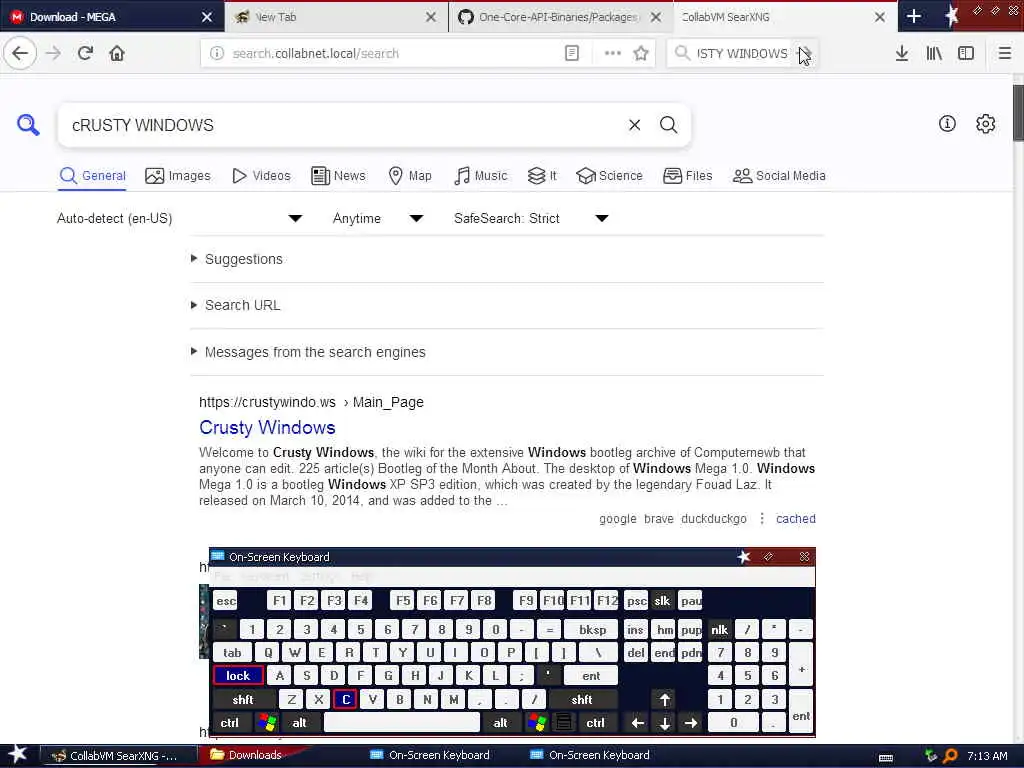Open the Auto-detect language dropdown
Viewport: 1024px width, 768px height.
click(x=180, y=218)
